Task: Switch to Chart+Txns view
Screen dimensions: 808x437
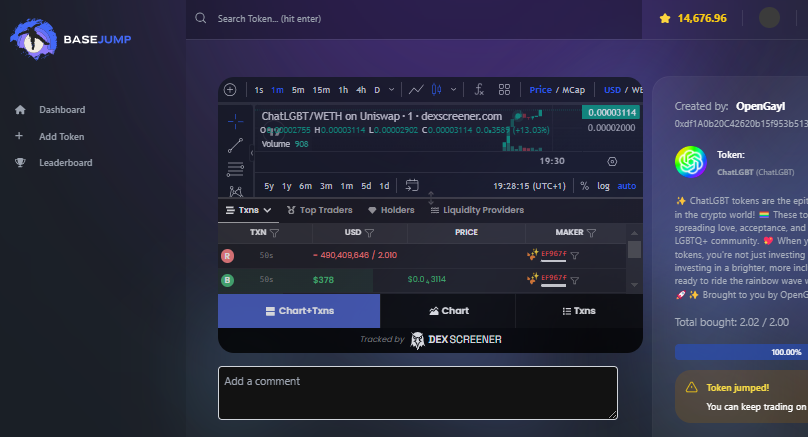Action: (299, 311)
